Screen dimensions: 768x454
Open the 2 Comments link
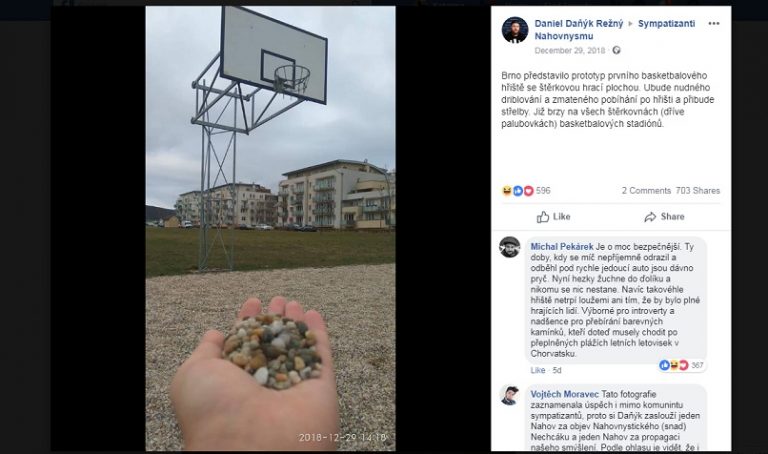[646, 191]
